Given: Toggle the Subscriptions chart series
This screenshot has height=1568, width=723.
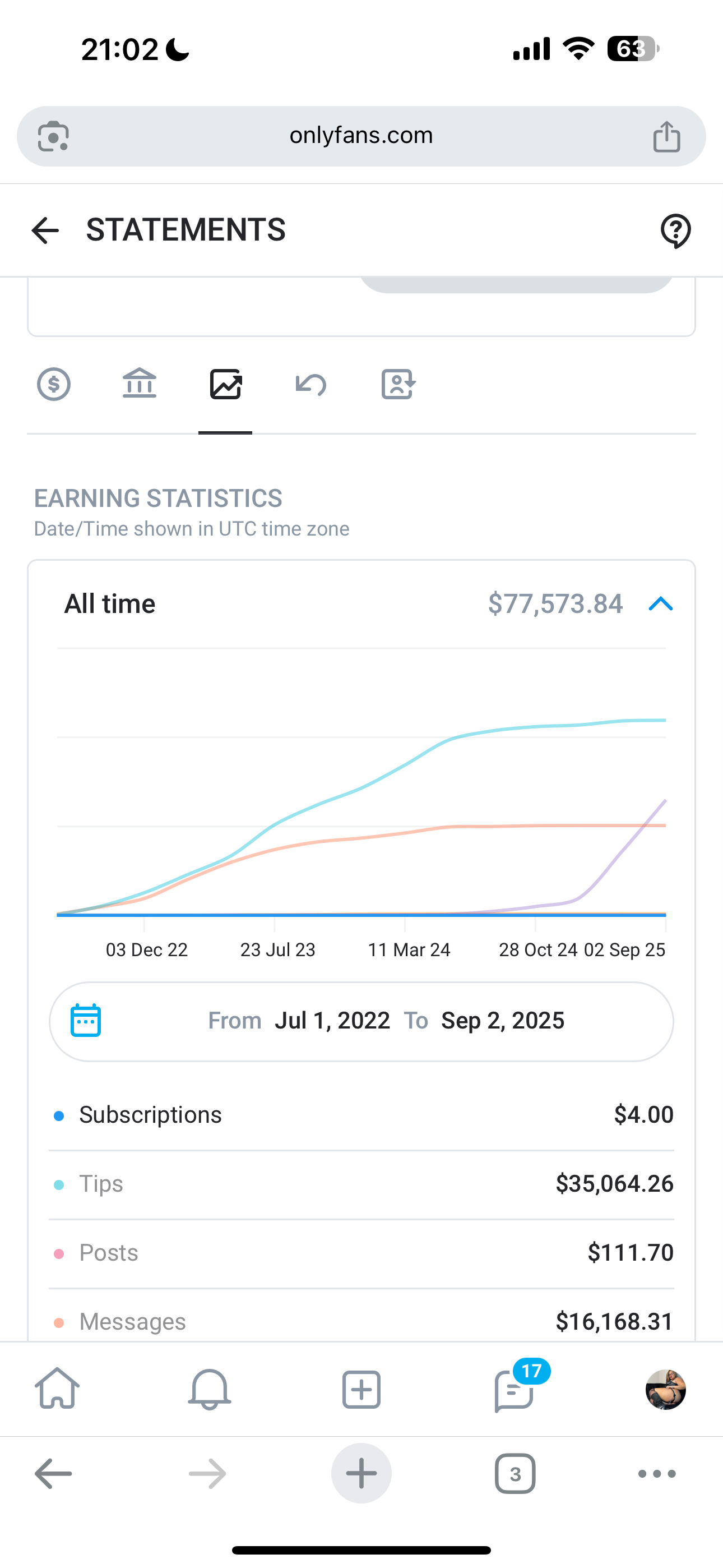Looking at the screenshot, I should 150,1115.
